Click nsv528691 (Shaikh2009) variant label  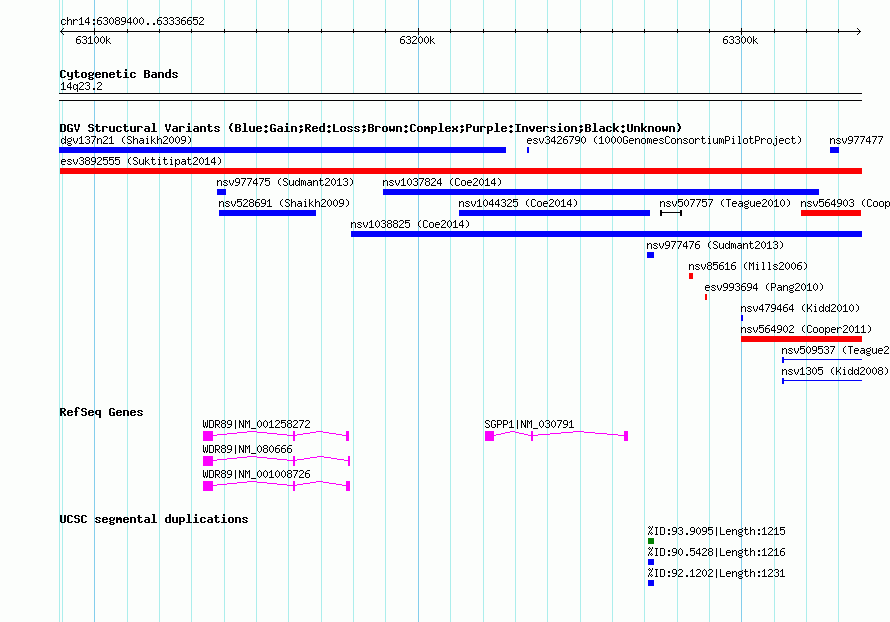[x=284, y=203]
